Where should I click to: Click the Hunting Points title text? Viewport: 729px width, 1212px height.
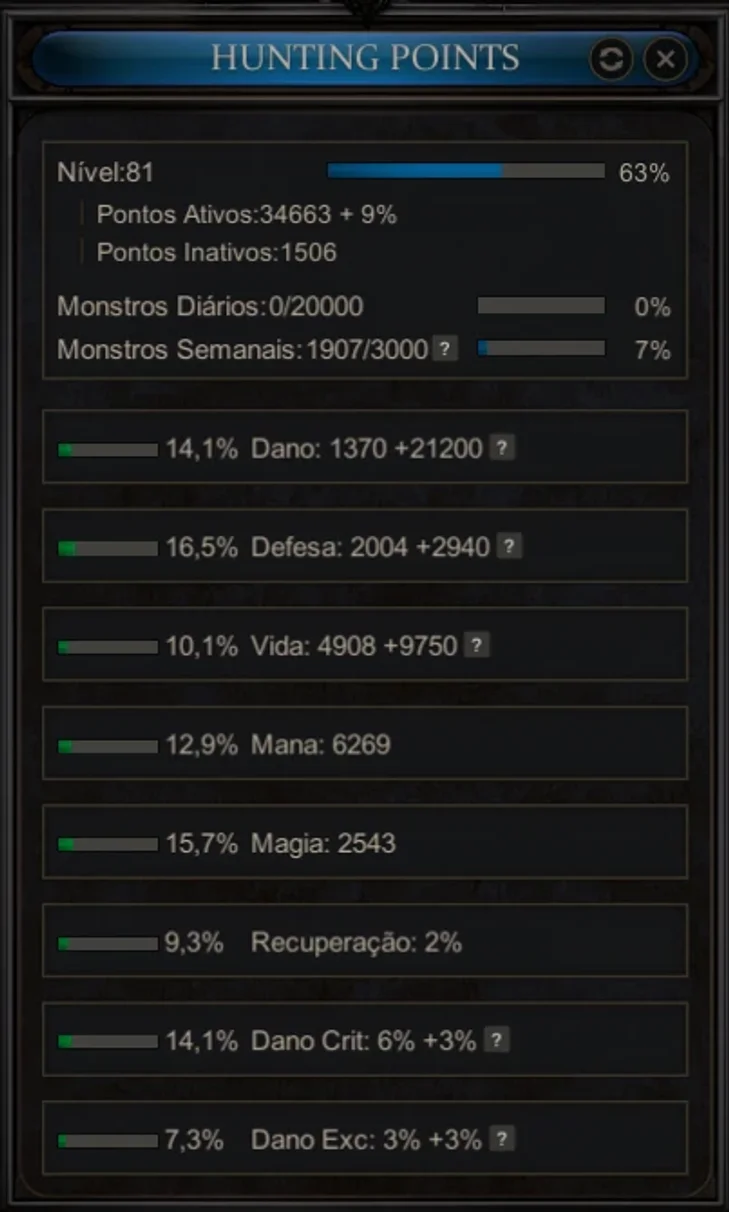(x=365, y=58)
